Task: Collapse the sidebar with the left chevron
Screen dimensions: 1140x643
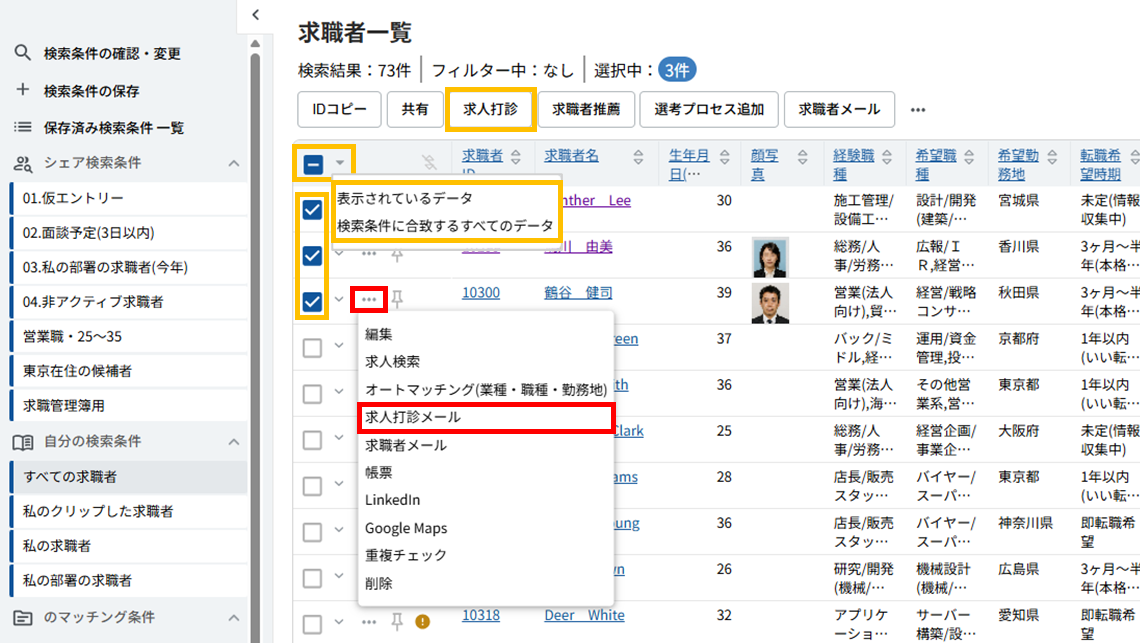Action: pyautogui.click(x=256, y=14)
